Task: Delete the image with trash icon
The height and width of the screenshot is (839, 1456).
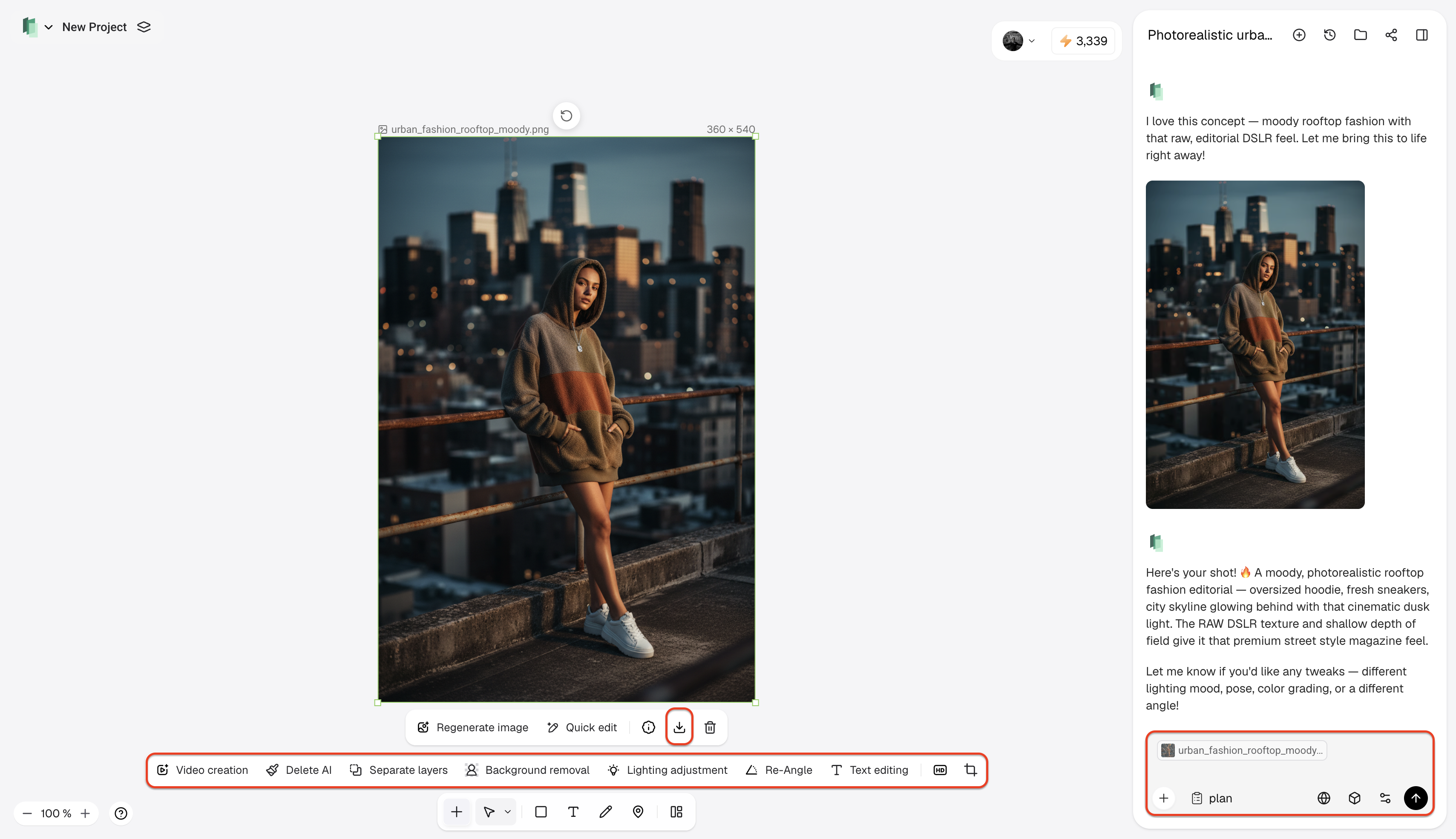Action: pos(710,727)
